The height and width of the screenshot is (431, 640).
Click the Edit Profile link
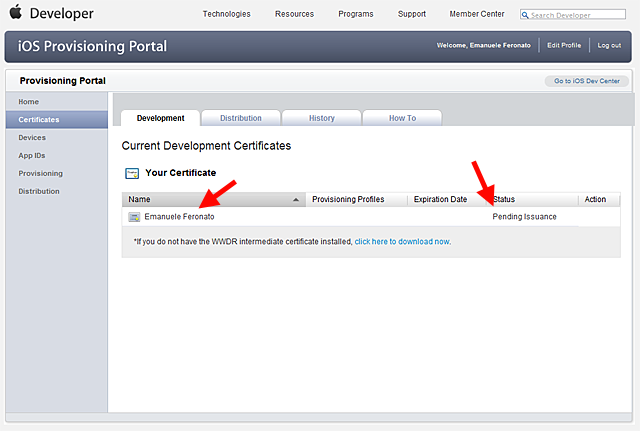[x=565, y=46]
